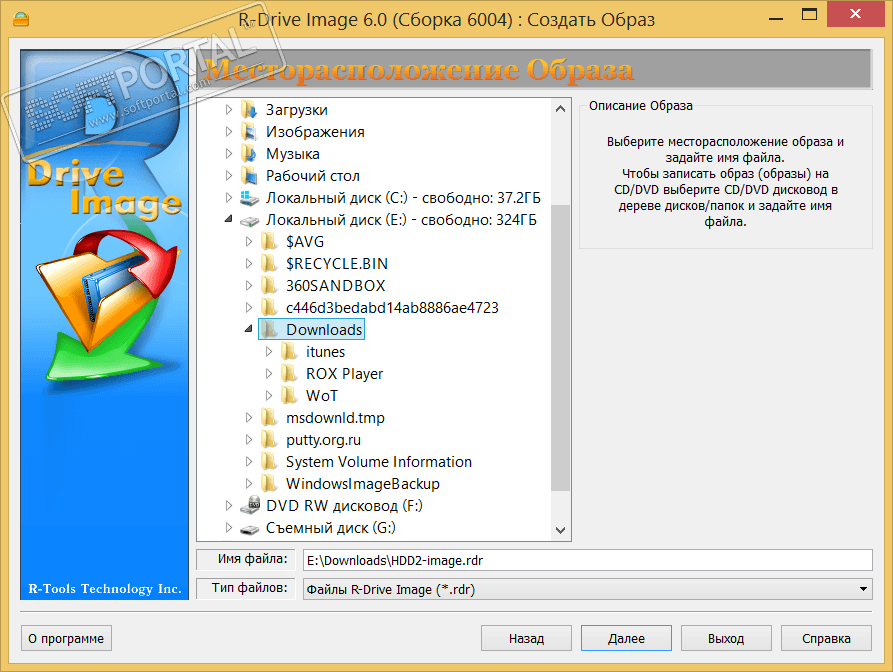Image resolution: width=893 pixels, height=672 pixels.
Task: Click the Локальный диск (E:) drive icon
Action: pyautogui.click(x=249, y=220)
